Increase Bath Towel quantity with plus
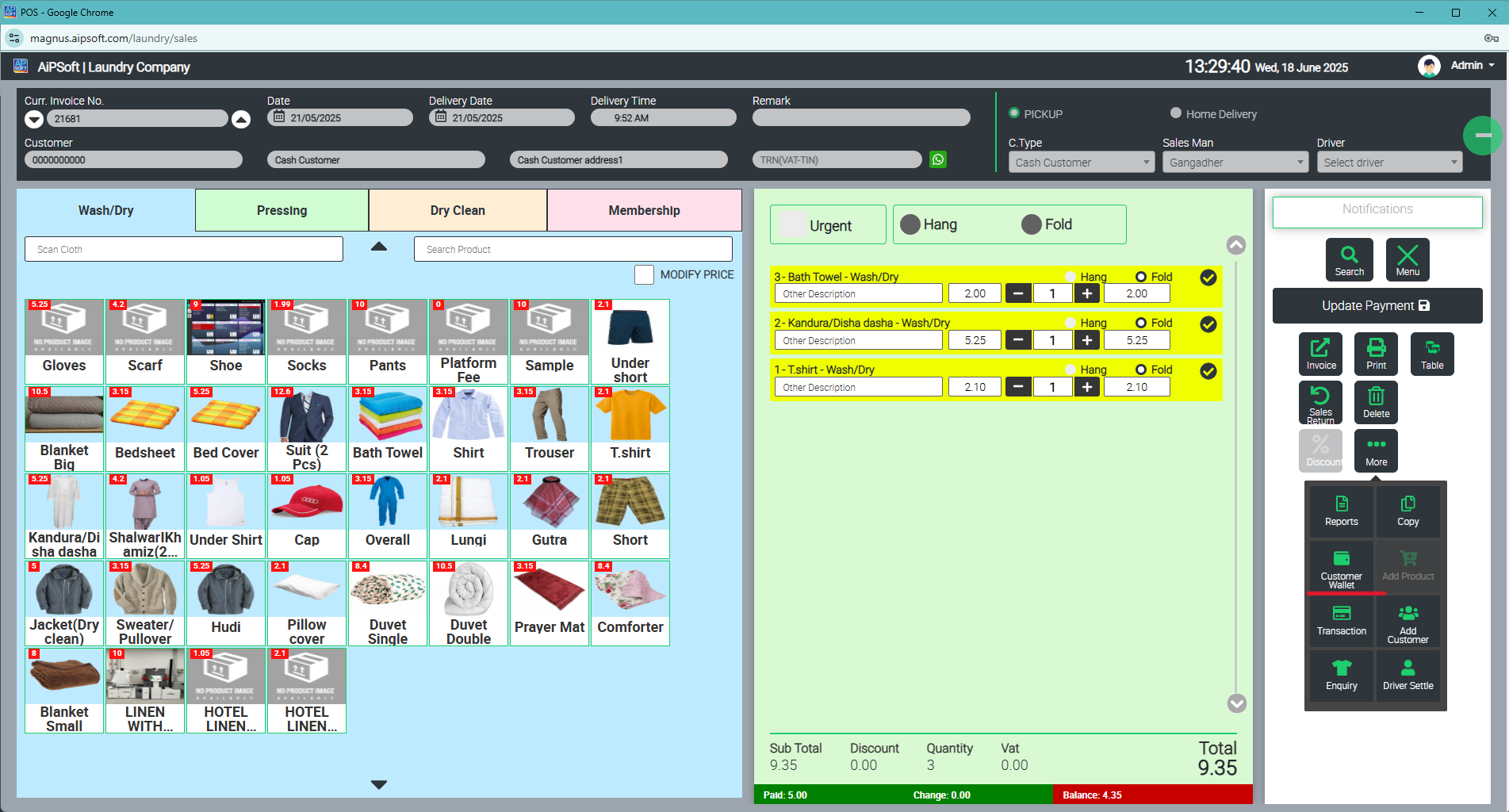 (x=1087, y=293)
